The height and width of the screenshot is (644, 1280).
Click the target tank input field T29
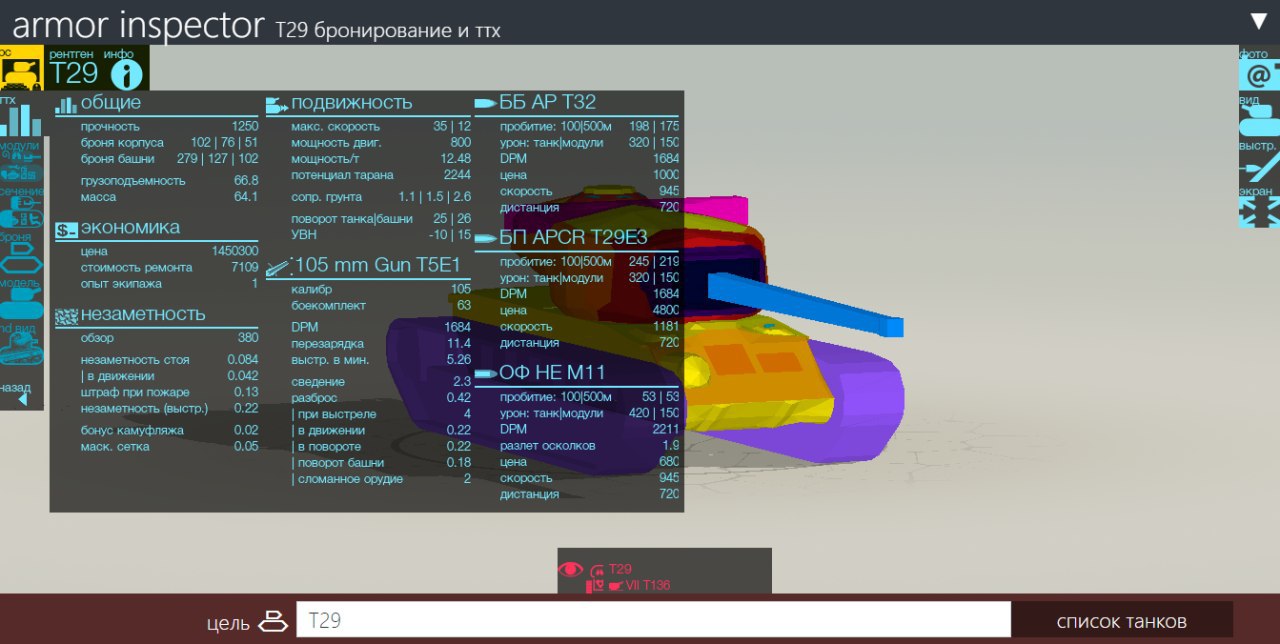point(654,620)
